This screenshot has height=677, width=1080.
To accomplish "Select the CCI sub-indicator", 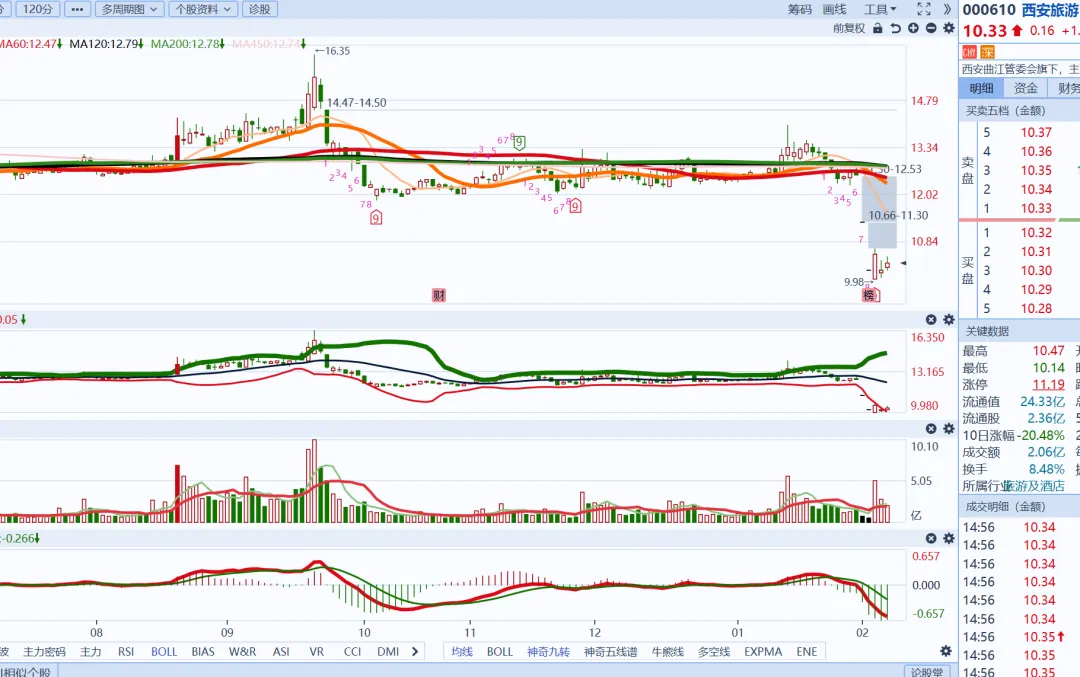I will pyautogui.click(x=352, y=652).
